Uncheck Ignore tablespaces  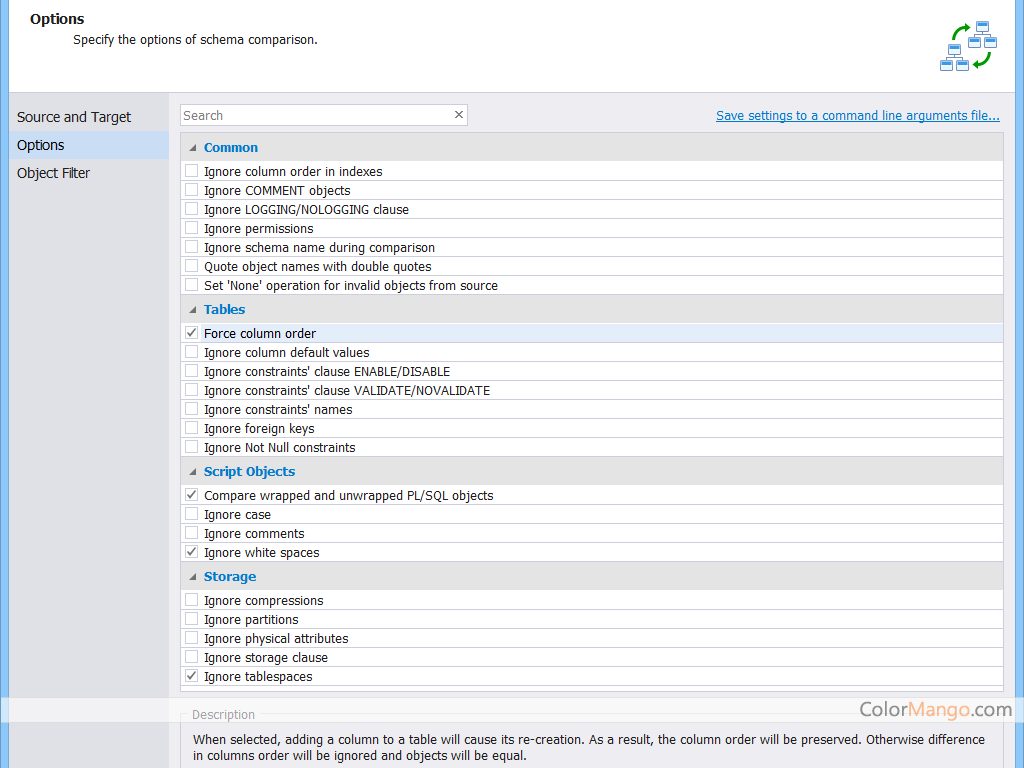[x=190, y=676]
